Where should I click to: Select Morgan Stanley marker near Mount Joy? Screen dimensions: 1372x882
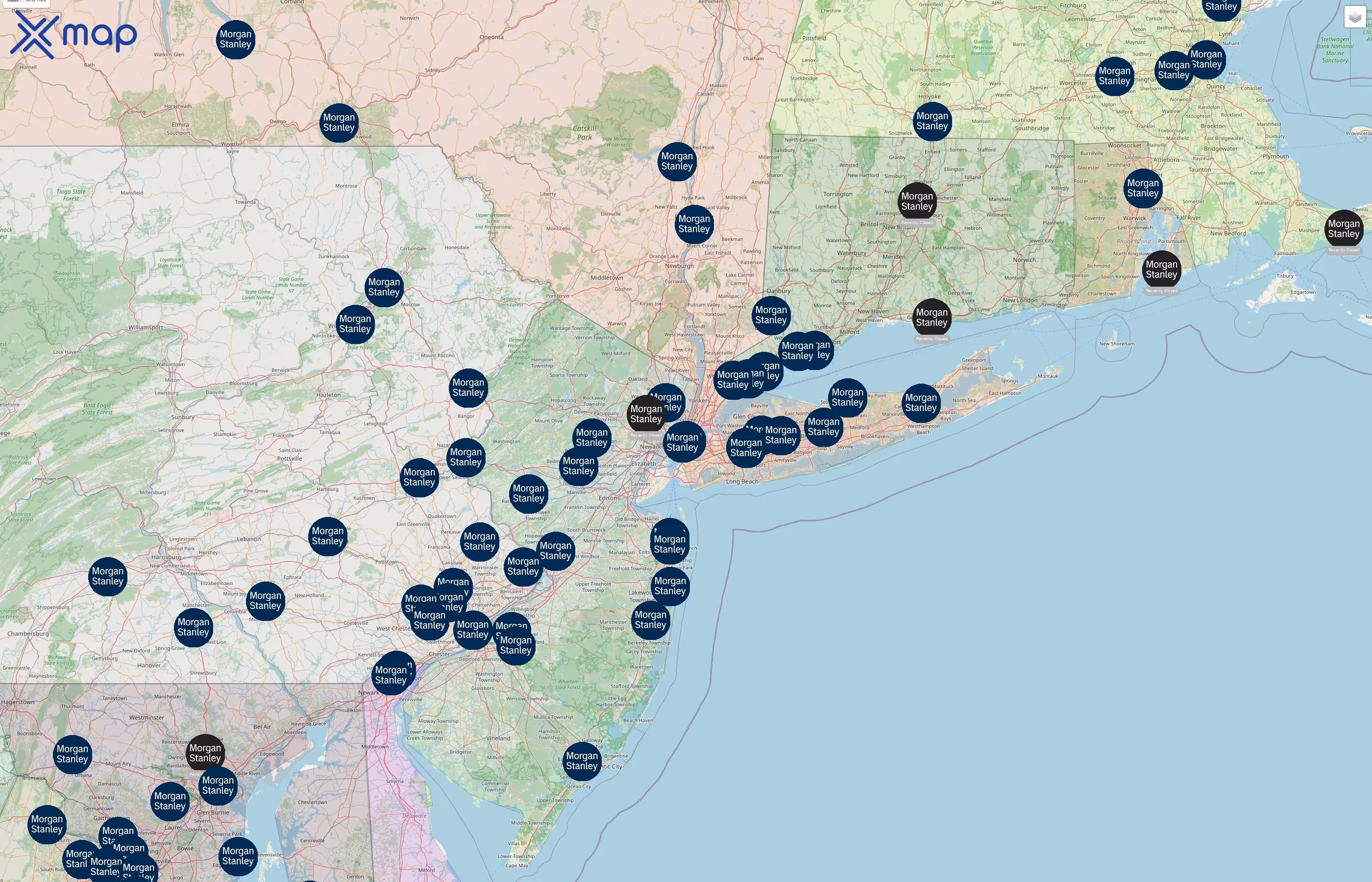click(x=265, y=601)
